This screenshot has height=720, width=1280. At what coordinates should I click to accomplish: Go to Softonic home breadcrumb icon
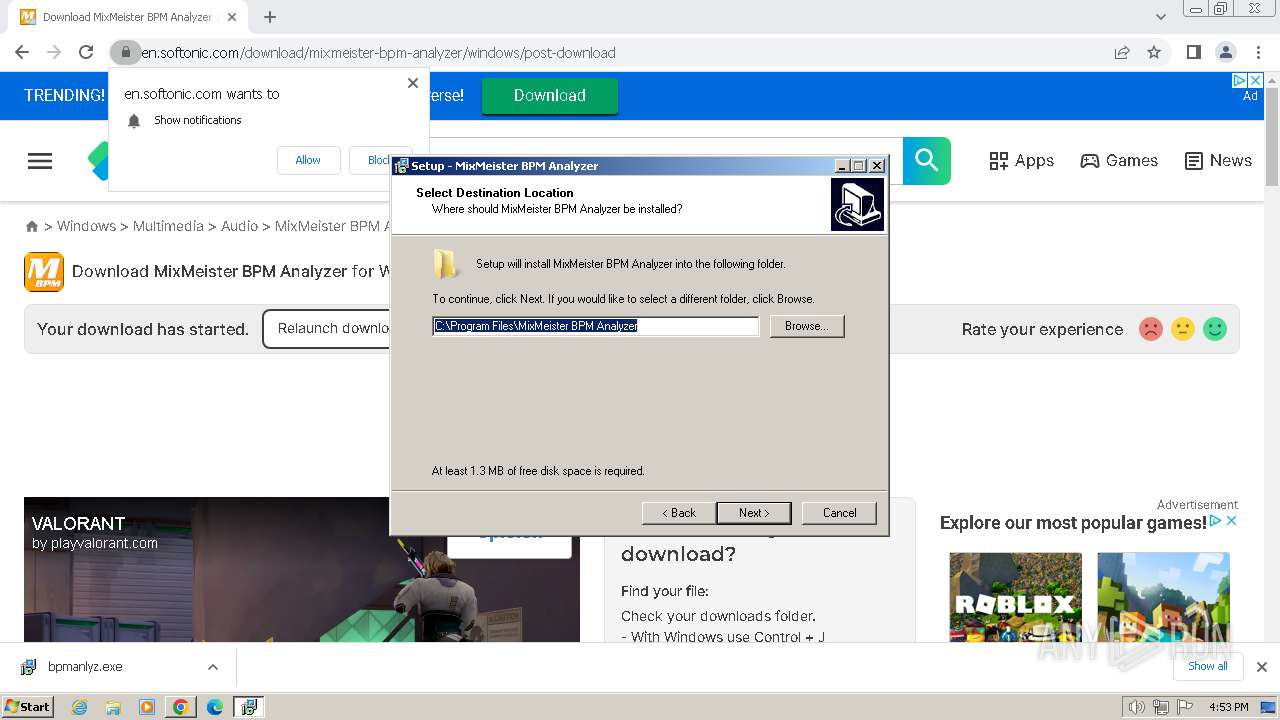[x=32, y=227]
